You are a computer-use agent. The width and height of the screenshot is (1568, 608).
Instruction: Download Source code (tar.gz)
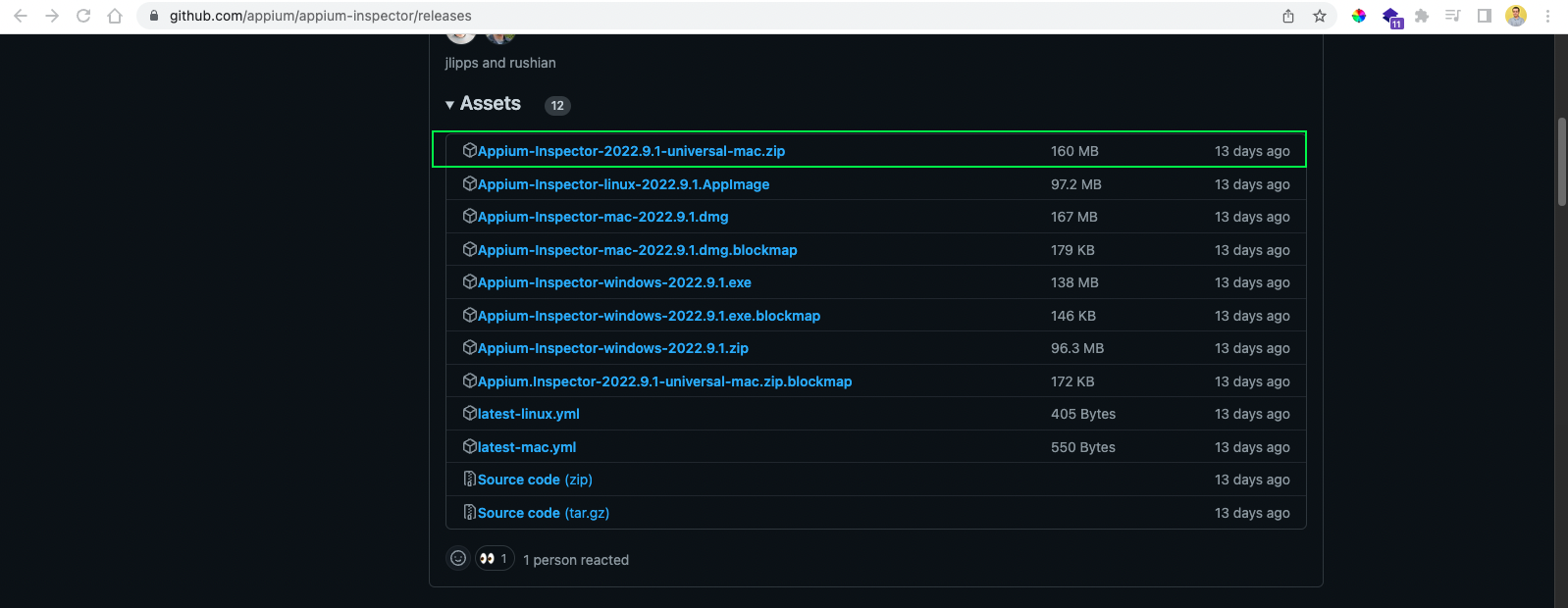point(544,513)
